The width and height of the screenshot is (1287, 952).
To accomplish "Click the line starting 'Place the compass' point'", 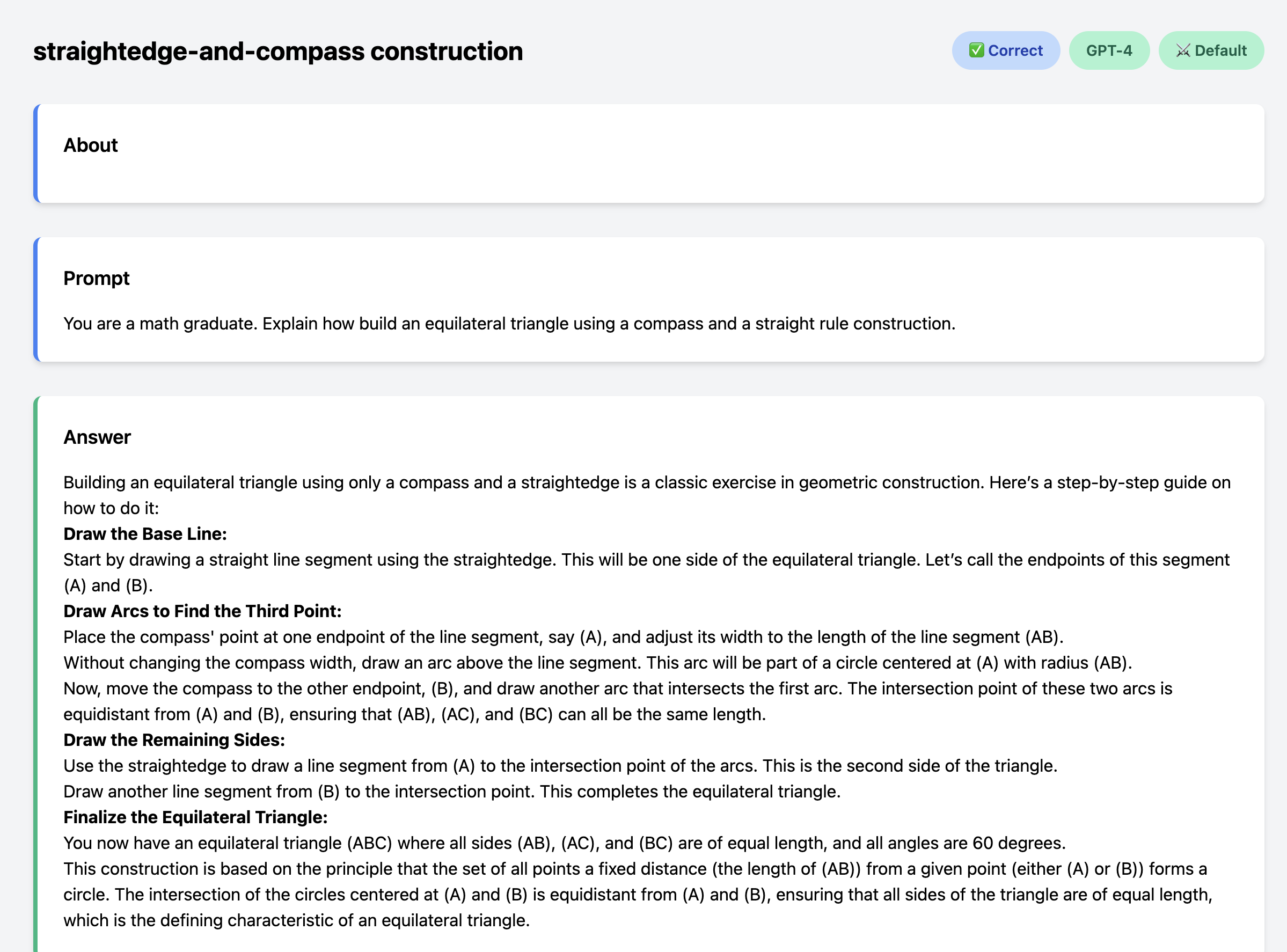I will tap(563, 637).
